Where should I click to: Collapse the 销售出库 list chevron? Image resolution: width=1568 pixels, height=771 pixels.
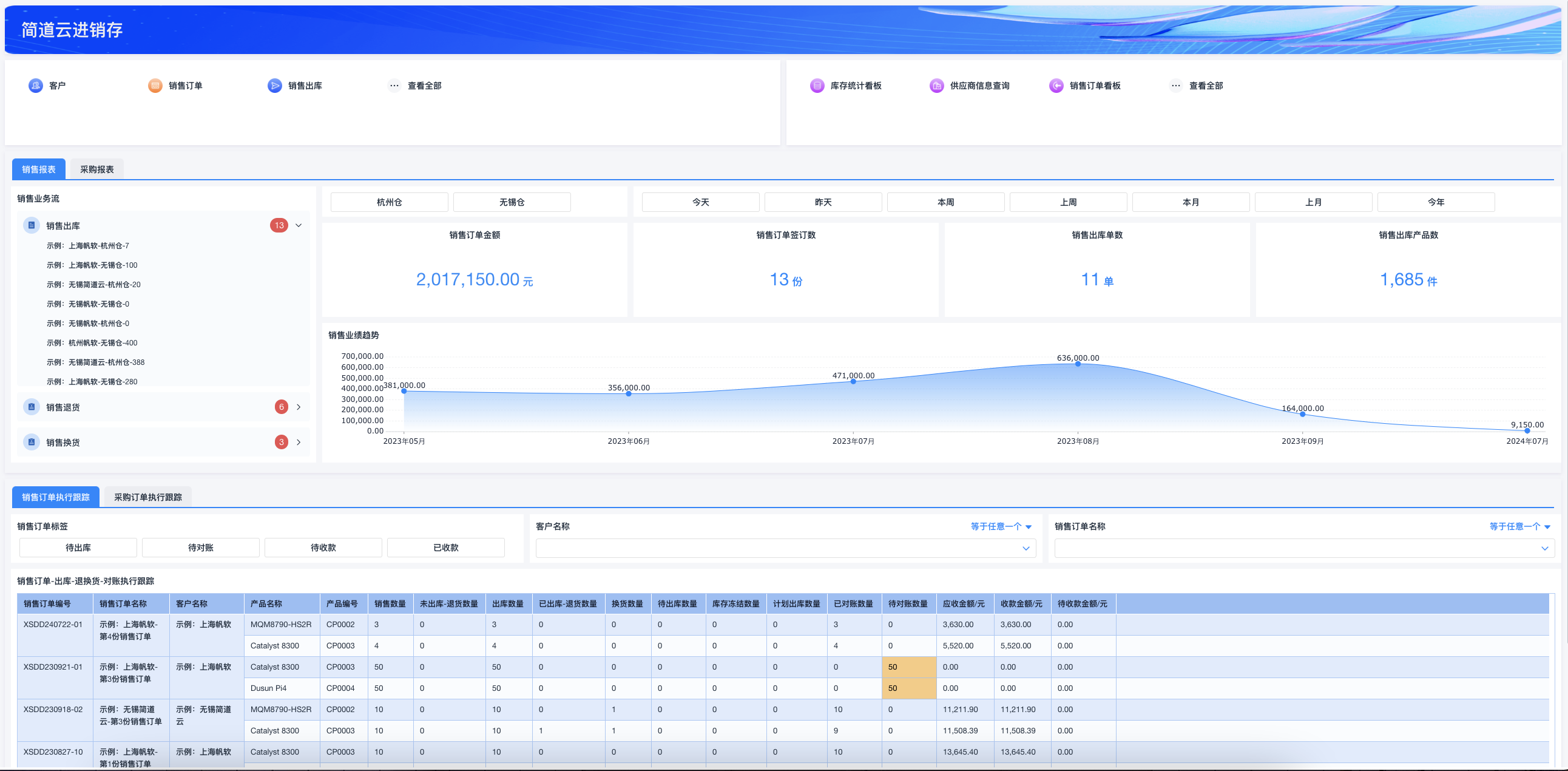tap(299, 225)
